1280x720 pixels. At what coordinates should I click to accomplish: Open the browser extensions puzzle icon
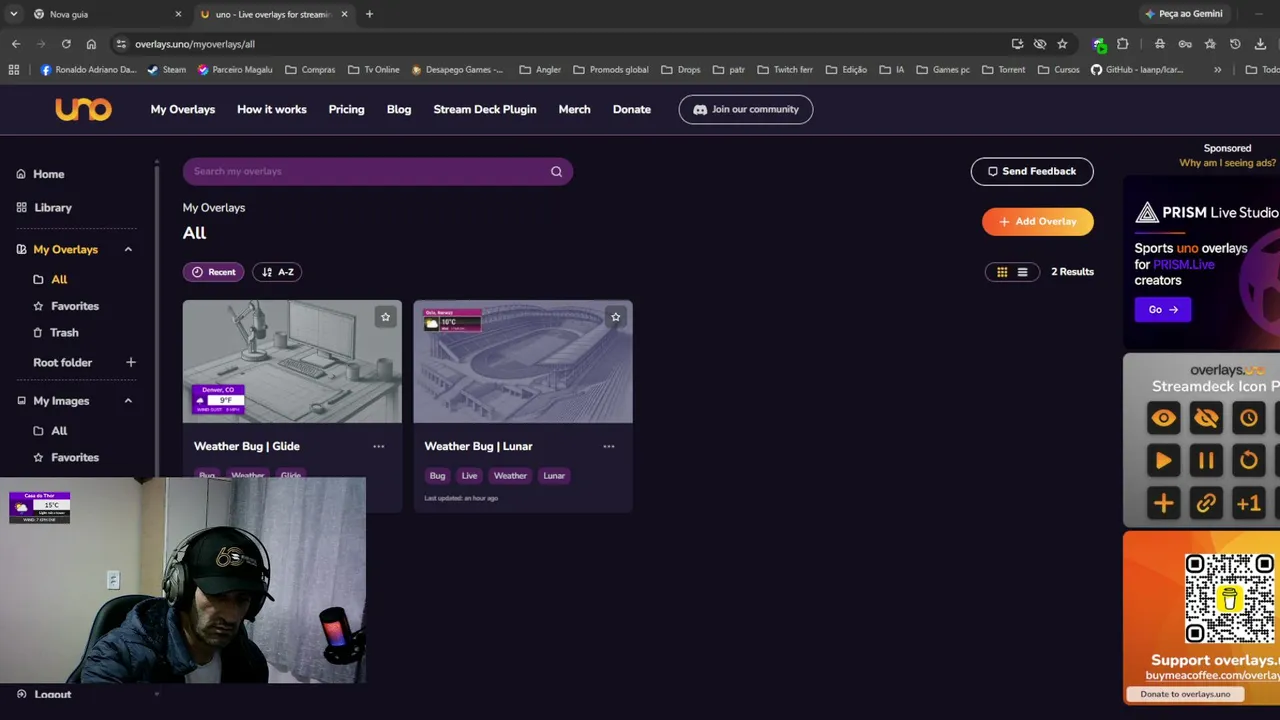tap(1122, 44)
